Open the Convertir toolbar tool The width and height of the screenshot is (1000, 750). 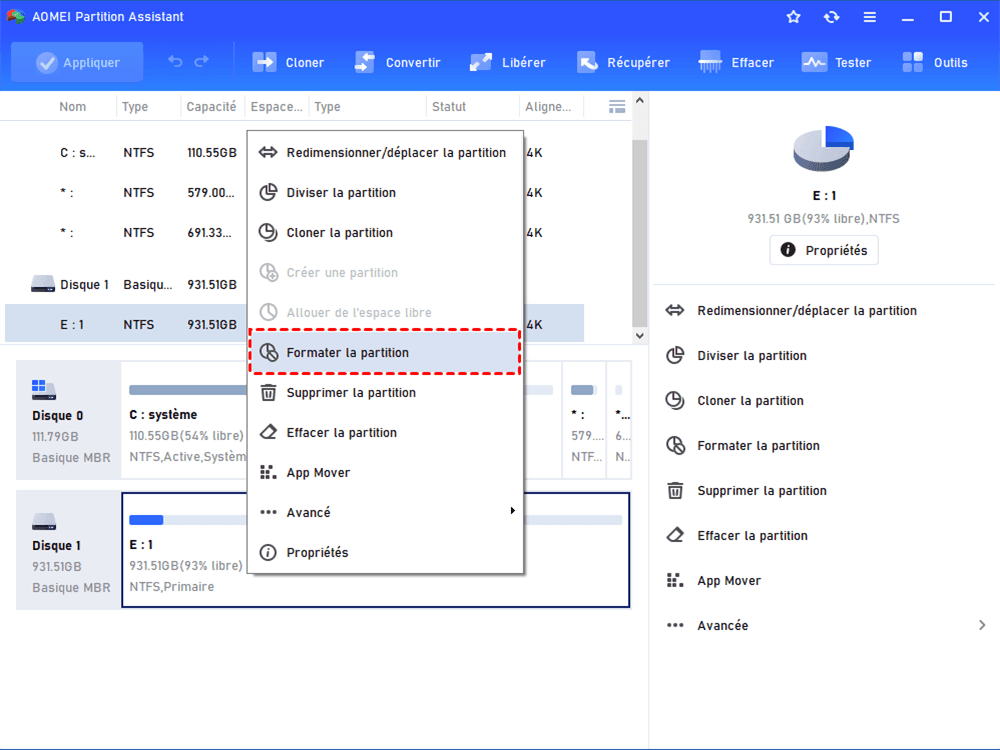(397, 62)
